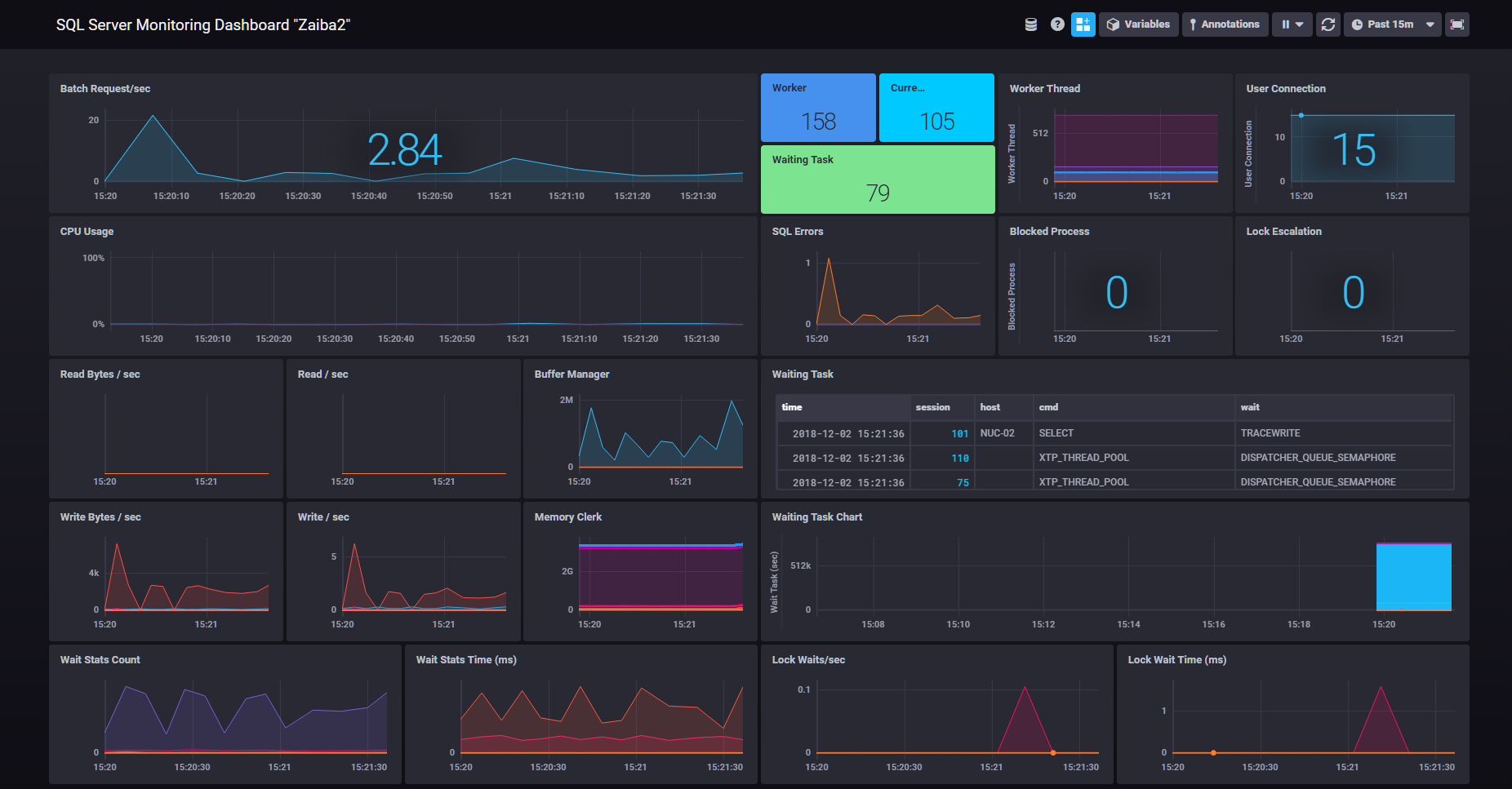The image size is (1512, 789).
Task: Click the blue data point on User Connection chart
Action: (x=1301, y=115)
